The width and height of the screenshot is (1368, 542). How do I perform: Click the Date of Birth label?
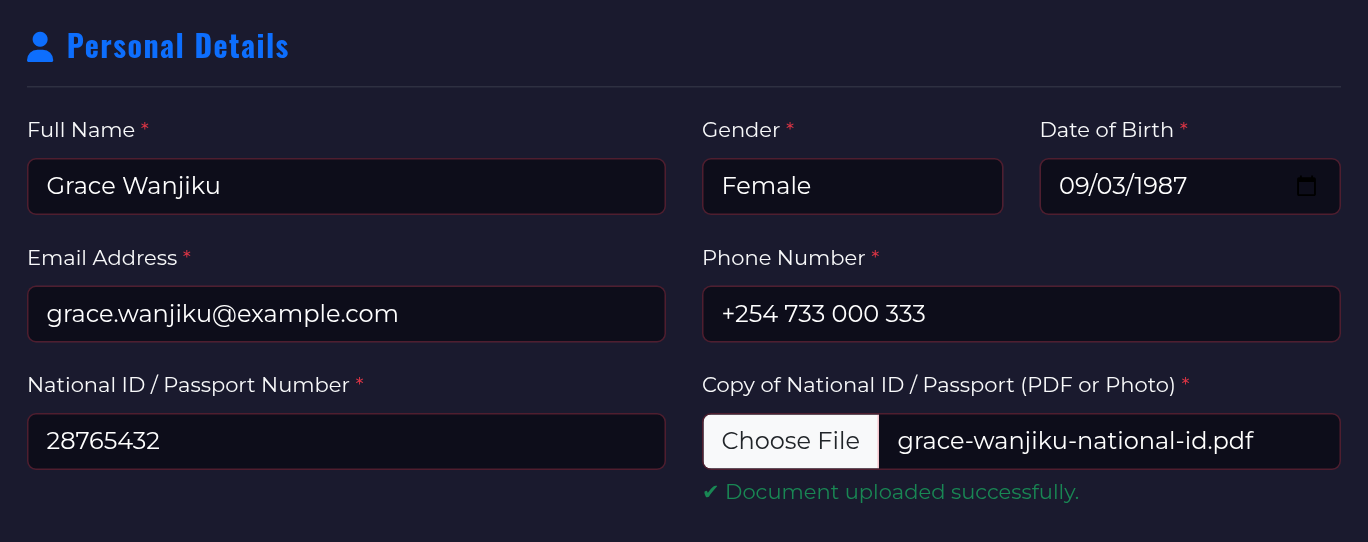(1114, 130)
